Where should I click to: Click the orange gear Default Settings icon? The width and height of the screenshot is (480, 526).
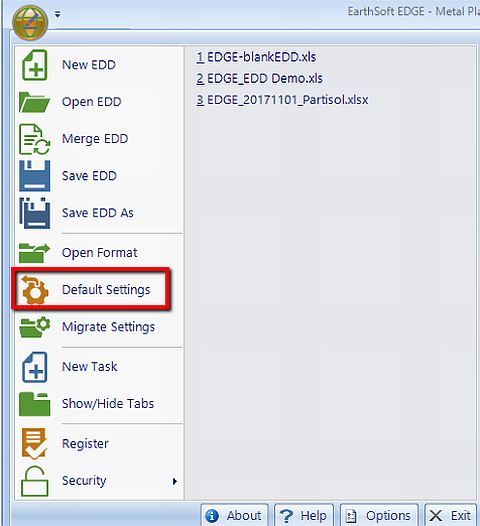[x=35, y=290]
